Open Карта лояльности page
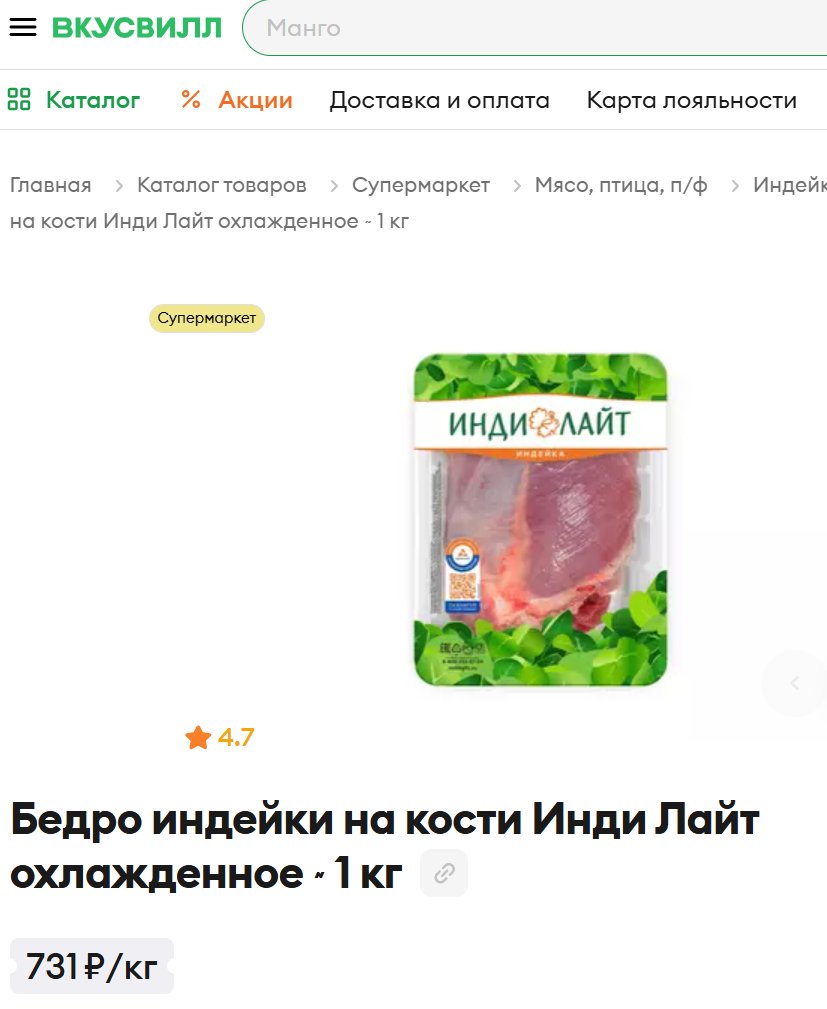The image size is (827, 1009). click(692, 100)
